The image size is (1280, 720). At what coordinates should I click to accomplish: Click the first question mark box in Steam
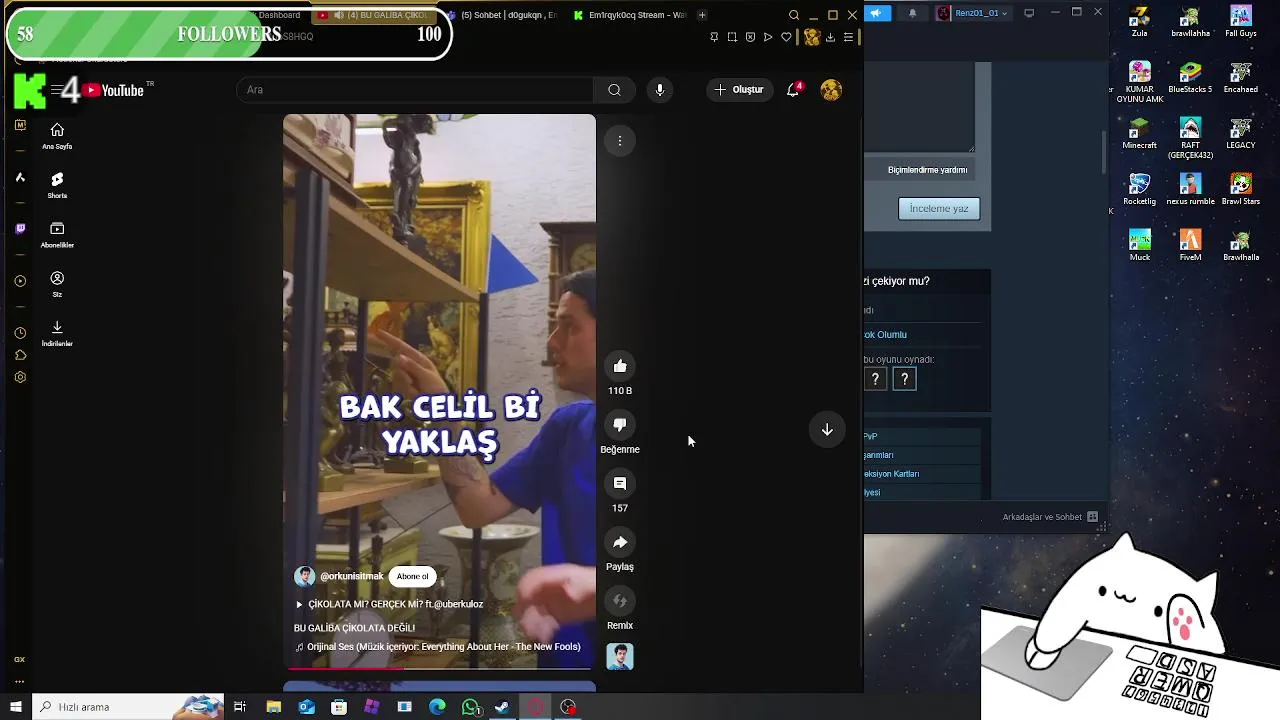click(875, 379)
